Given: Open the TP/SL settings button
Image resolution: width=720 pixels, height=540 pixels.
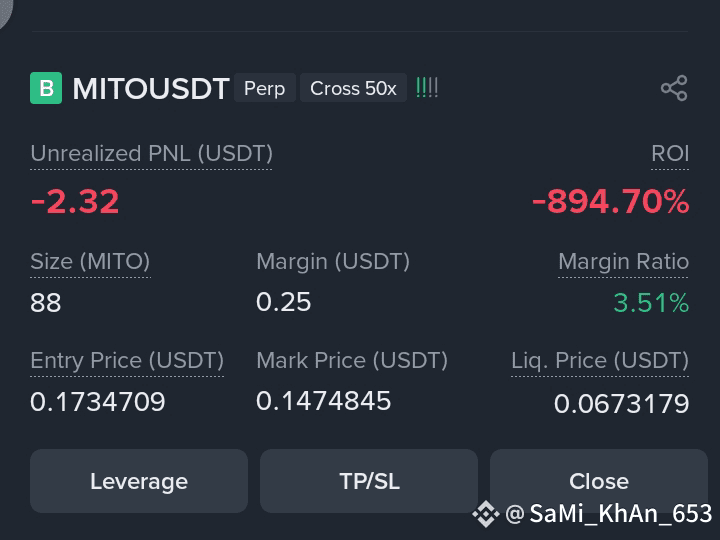Looking at the screenshot, I should pyautogui.click(x=369, y=481).
